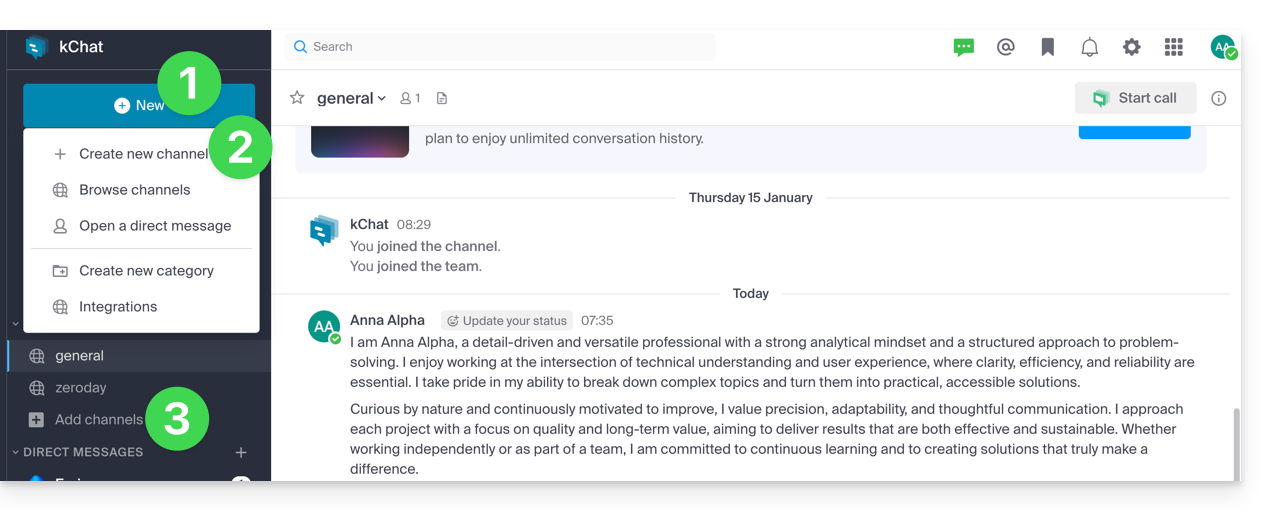Choose Browse channels from the menu
Screen dimensions: 1271x511
tap(134, 190)
